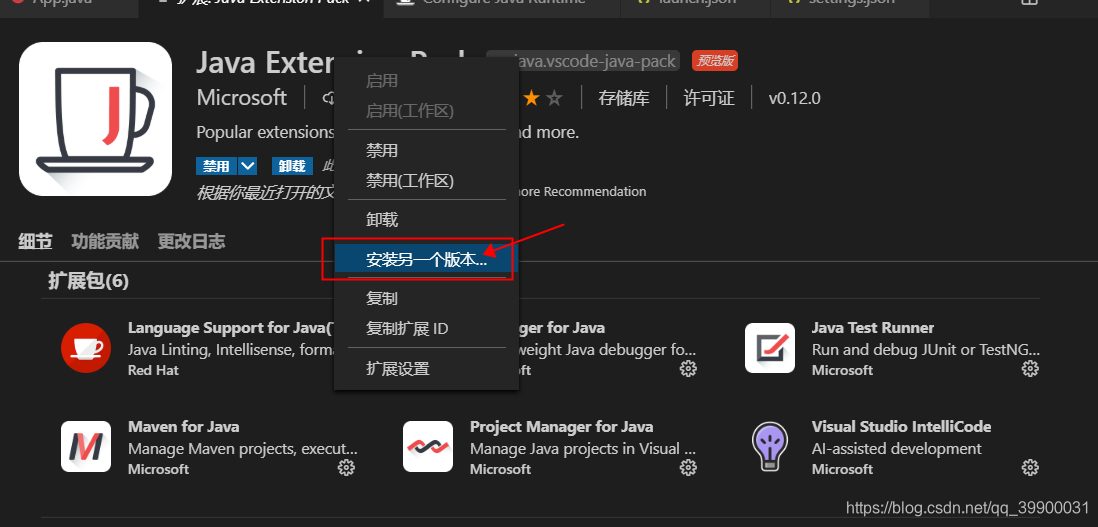
Task: Open the Language Support for Java title
Action: 231,328
